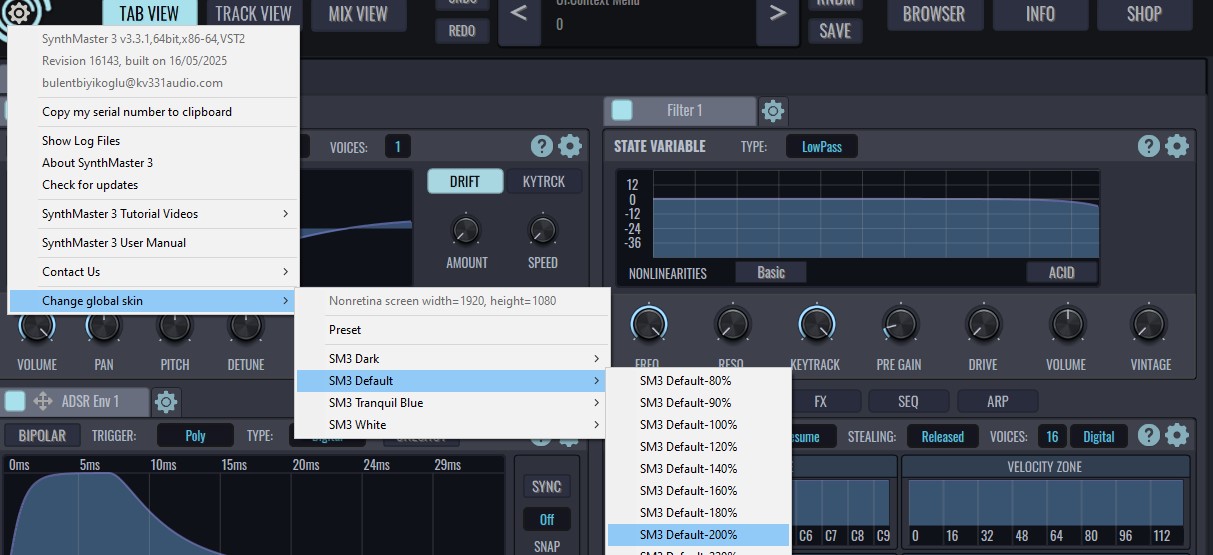
Task: Open the SHOP
Action: [1144, 14]
